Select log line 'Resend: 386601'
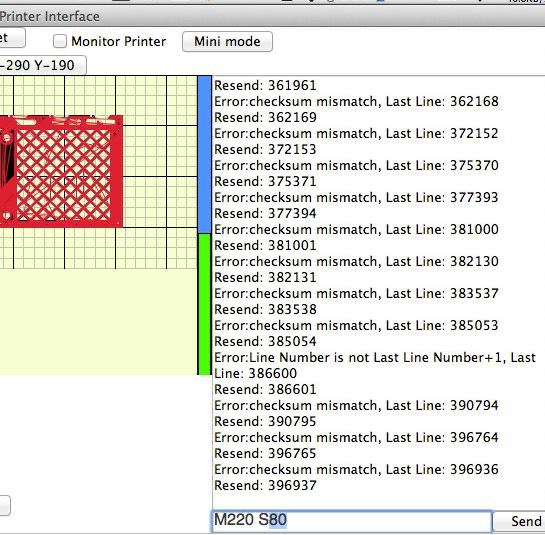This screenshot has width=545, height=535. pyautogui.click(x=265, y=389)
